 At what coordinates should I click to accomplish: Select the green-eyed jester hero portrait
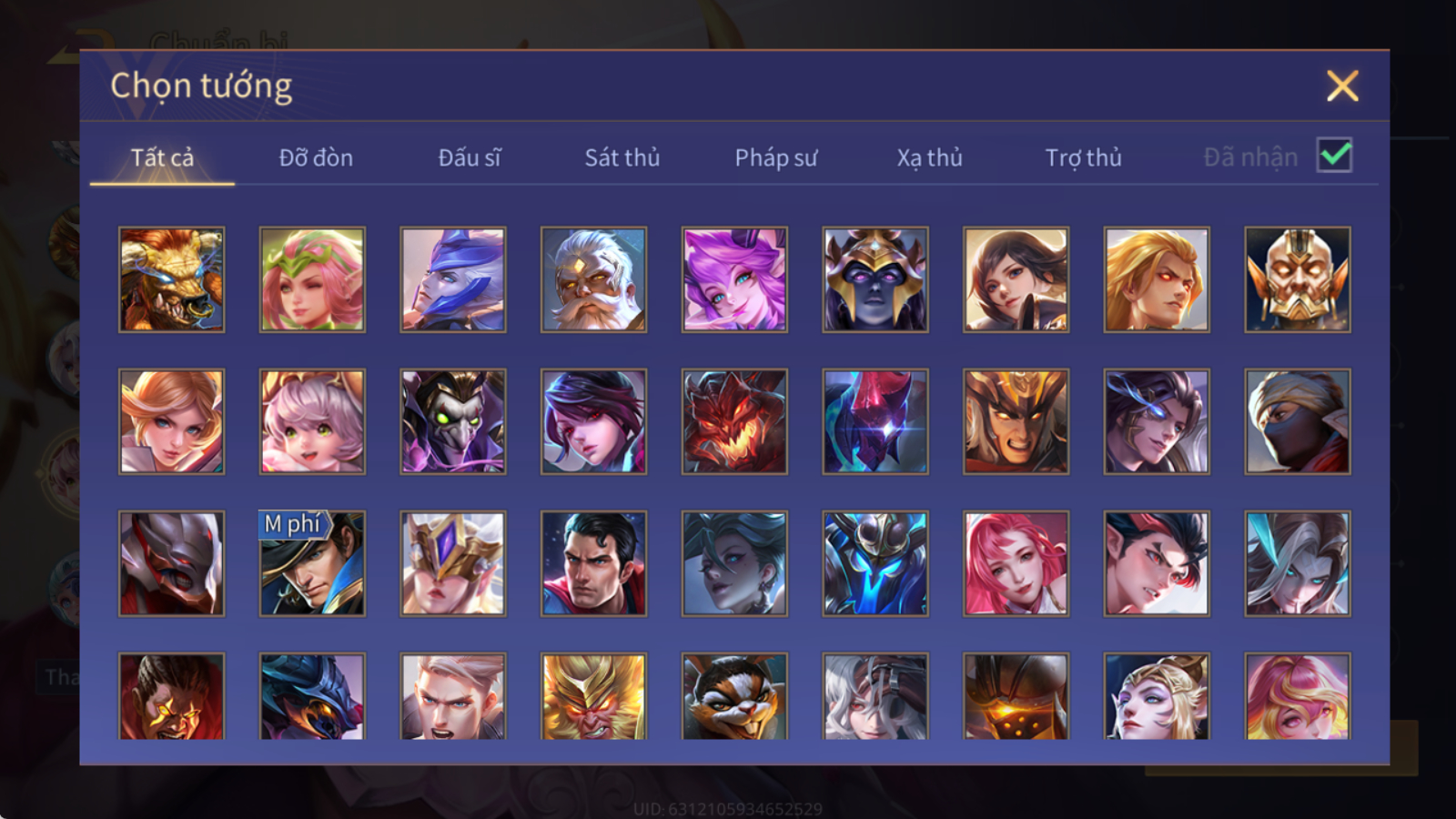[453, 421]
